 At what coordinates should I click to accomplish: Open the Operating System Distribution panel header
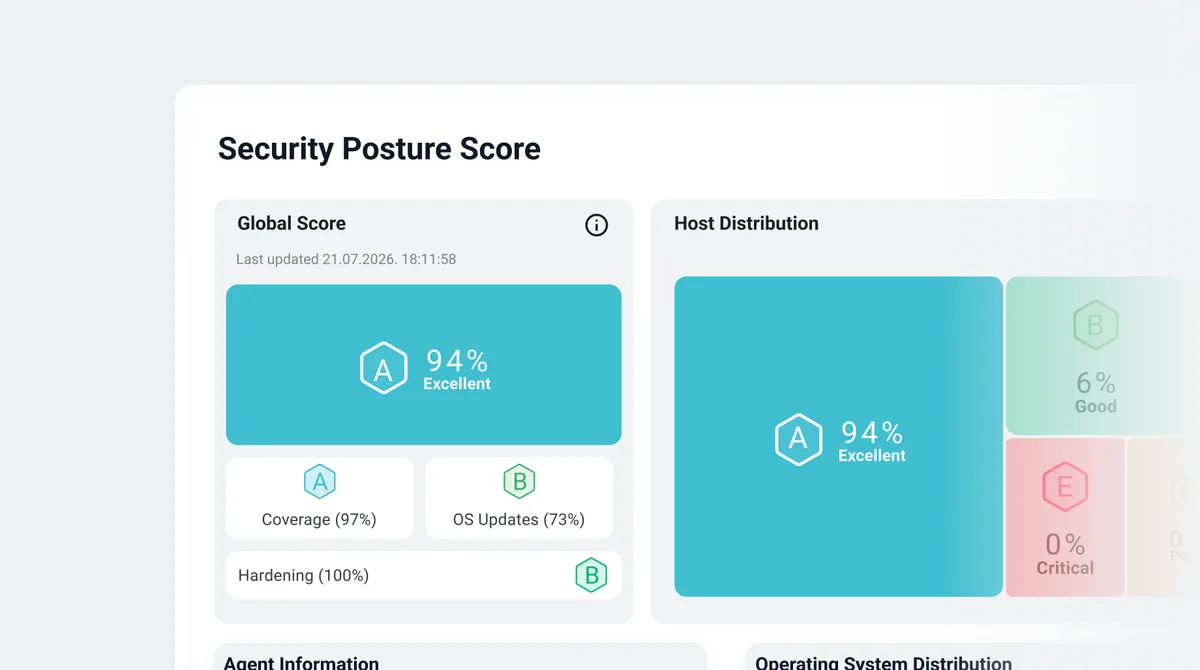(x=883, y=663)
